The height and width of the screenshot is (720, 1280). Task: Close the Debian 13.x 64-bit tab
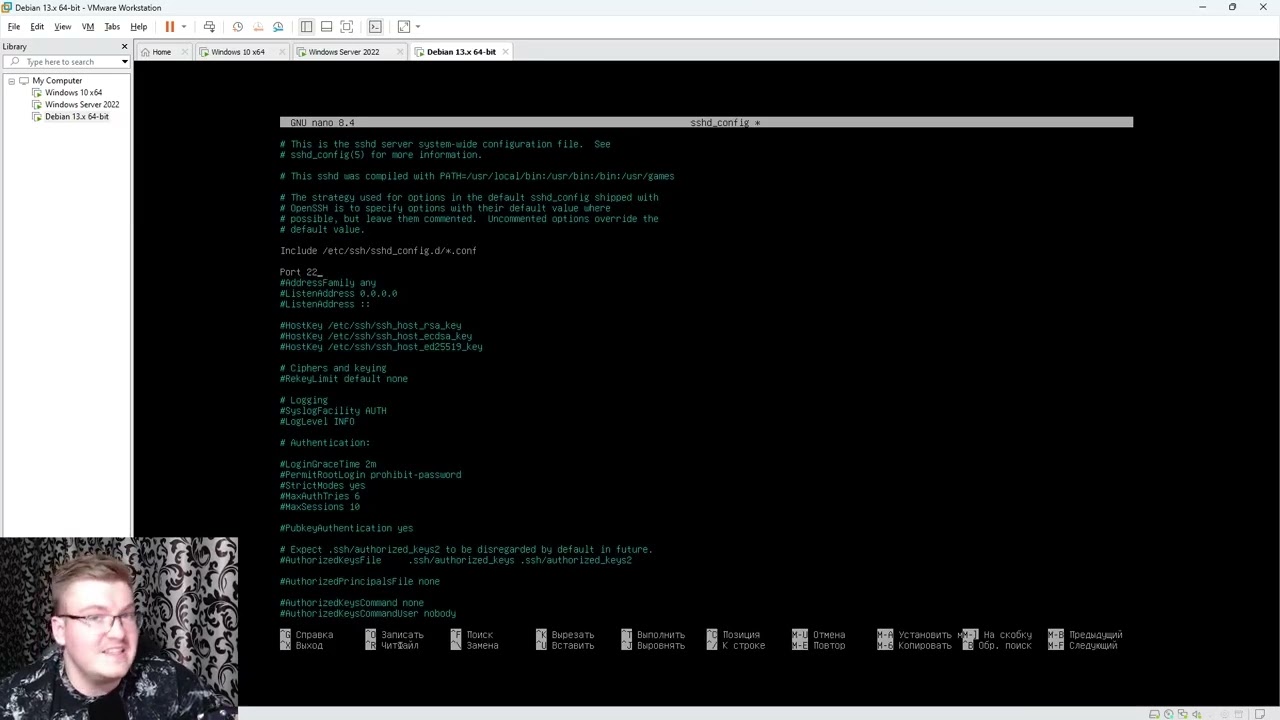(506, 52)
